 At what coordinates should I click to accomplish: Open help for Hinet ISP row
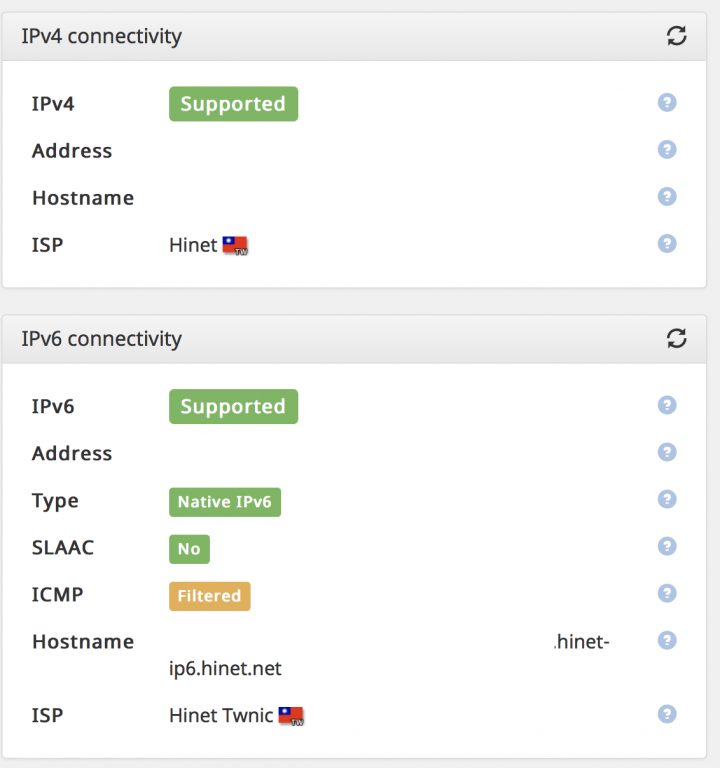(667, 243)
